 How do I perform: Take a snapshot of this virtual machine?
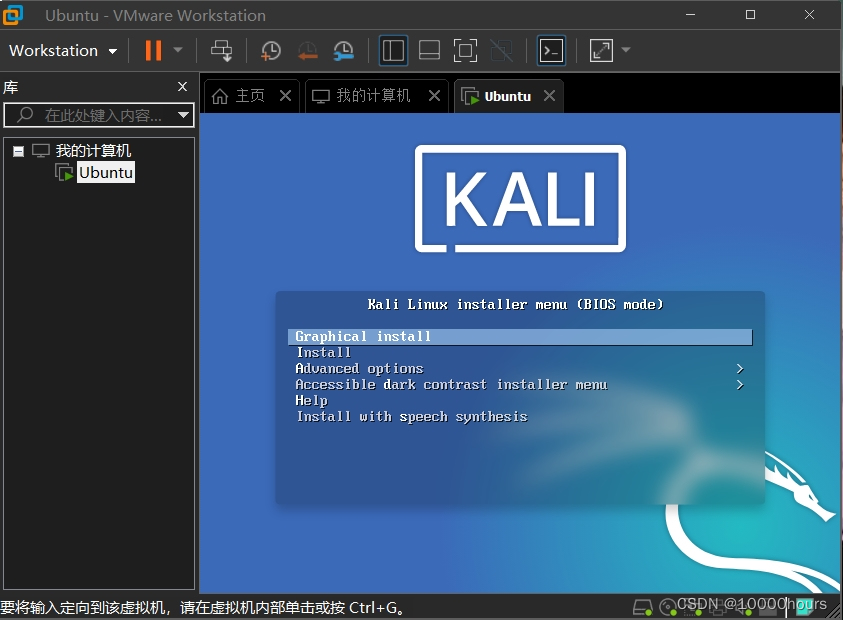point(271,51)
